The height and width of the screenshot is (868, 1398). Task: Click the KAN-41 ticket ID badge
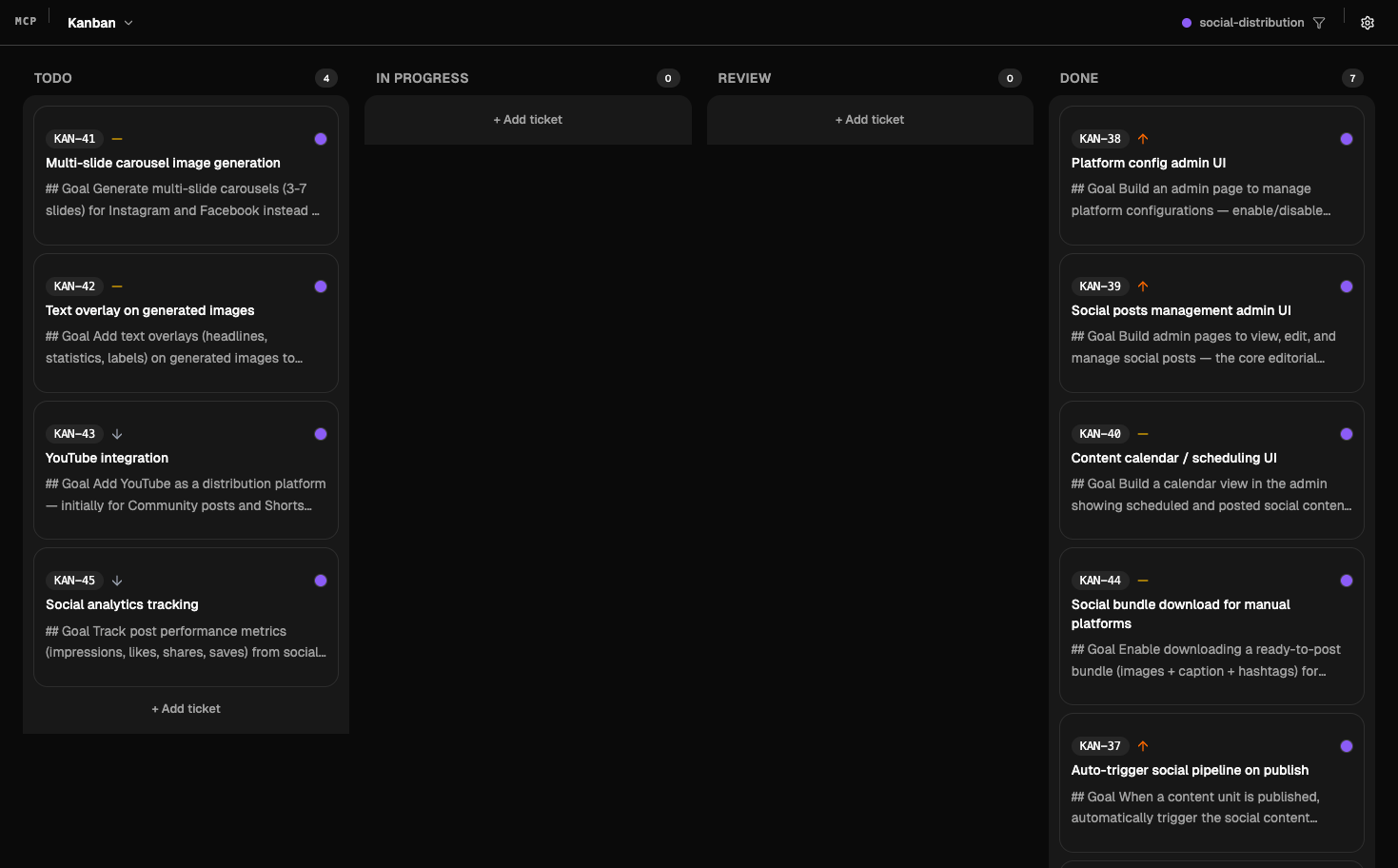tap(74, 139)
